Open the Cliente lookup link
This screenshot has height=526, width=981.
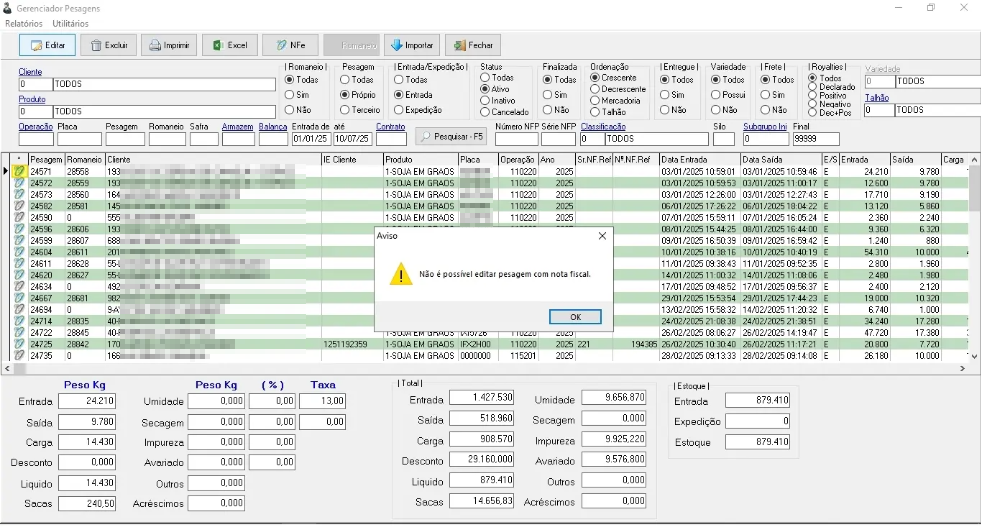30,72
